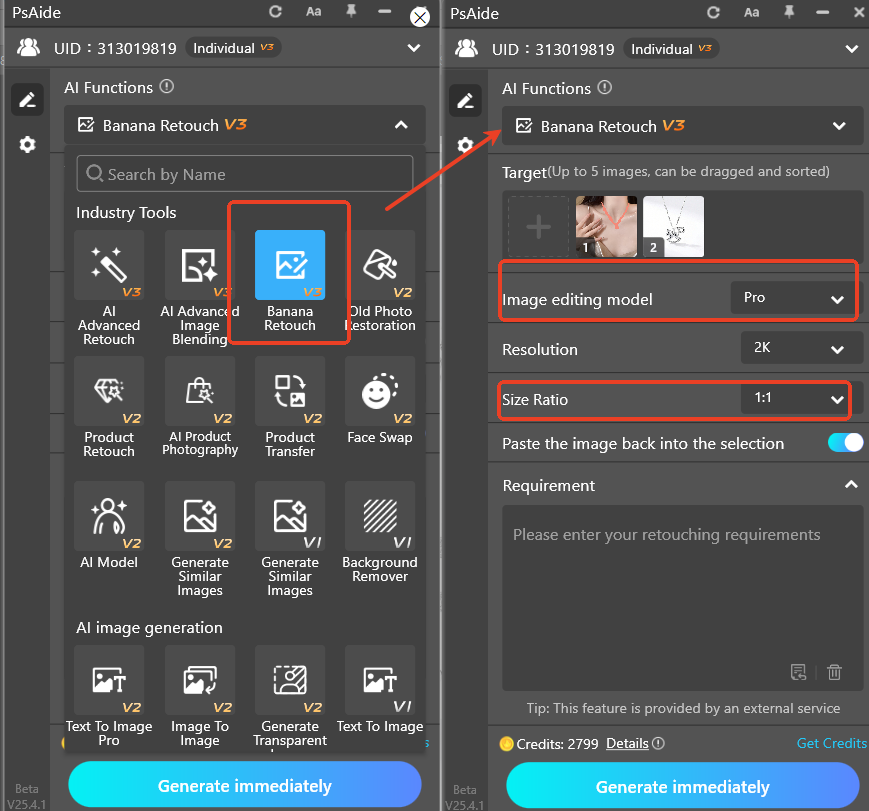This screenshot has width=869, height=811.
Task: Open the credits Details link
Action: pyautogui.click(x=627, y=743)
